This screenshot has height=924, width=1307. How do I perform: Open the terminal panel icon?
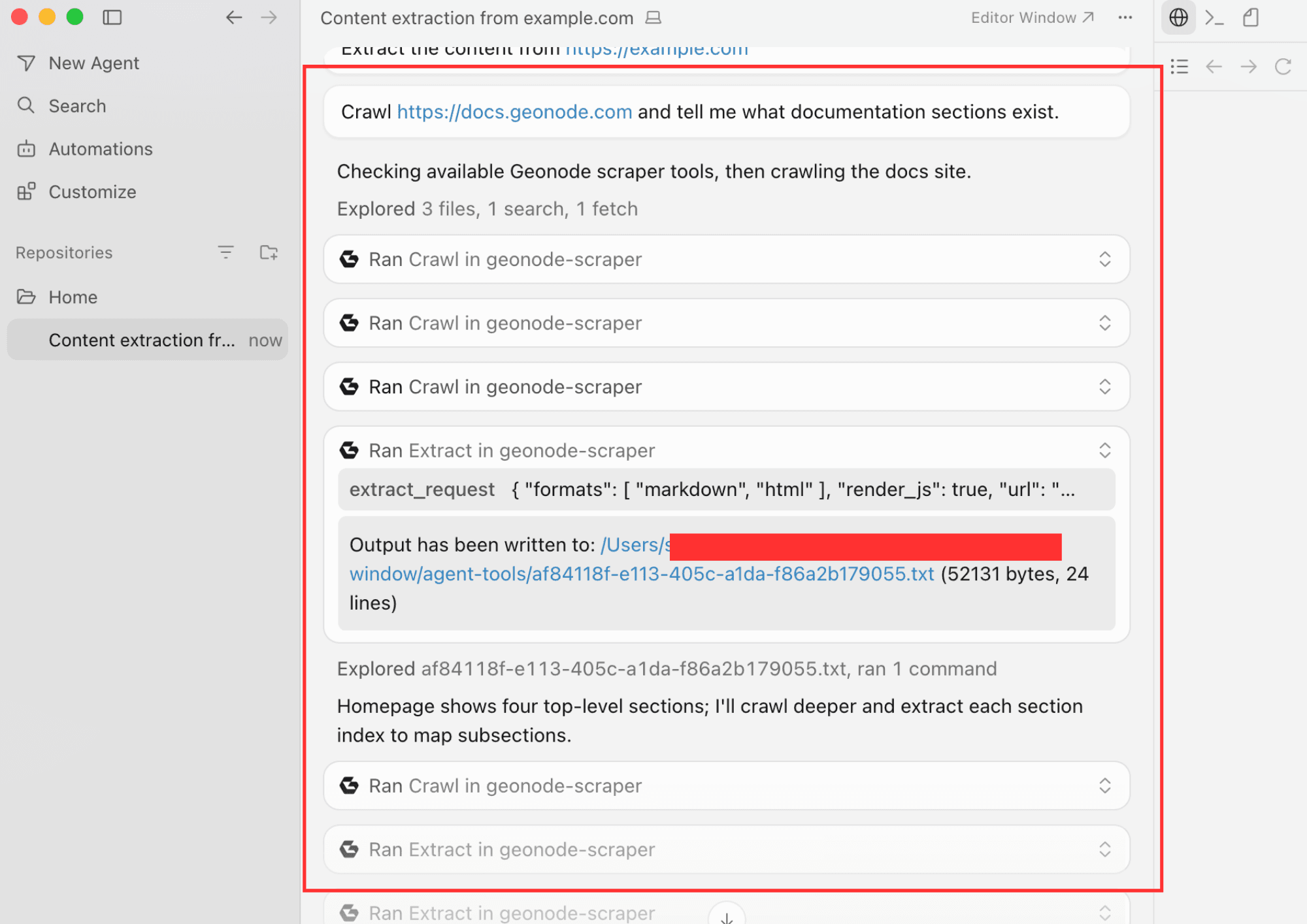click(x=1214, y=18)
